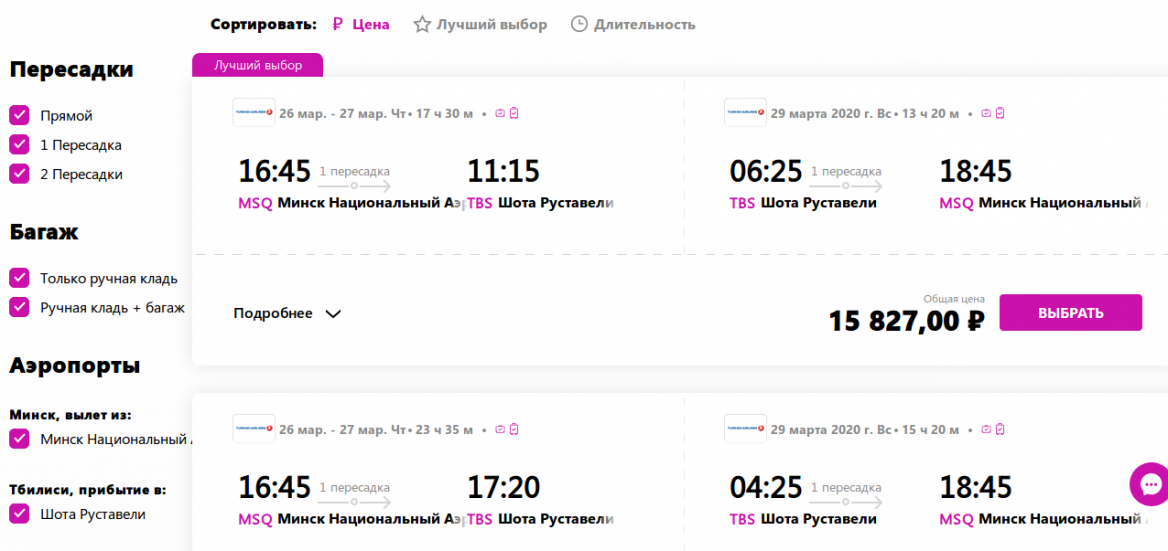Click Turkish Airlines logo on first outbound flight
Viewport: 1168px width, 551px height.
point(254,112)
